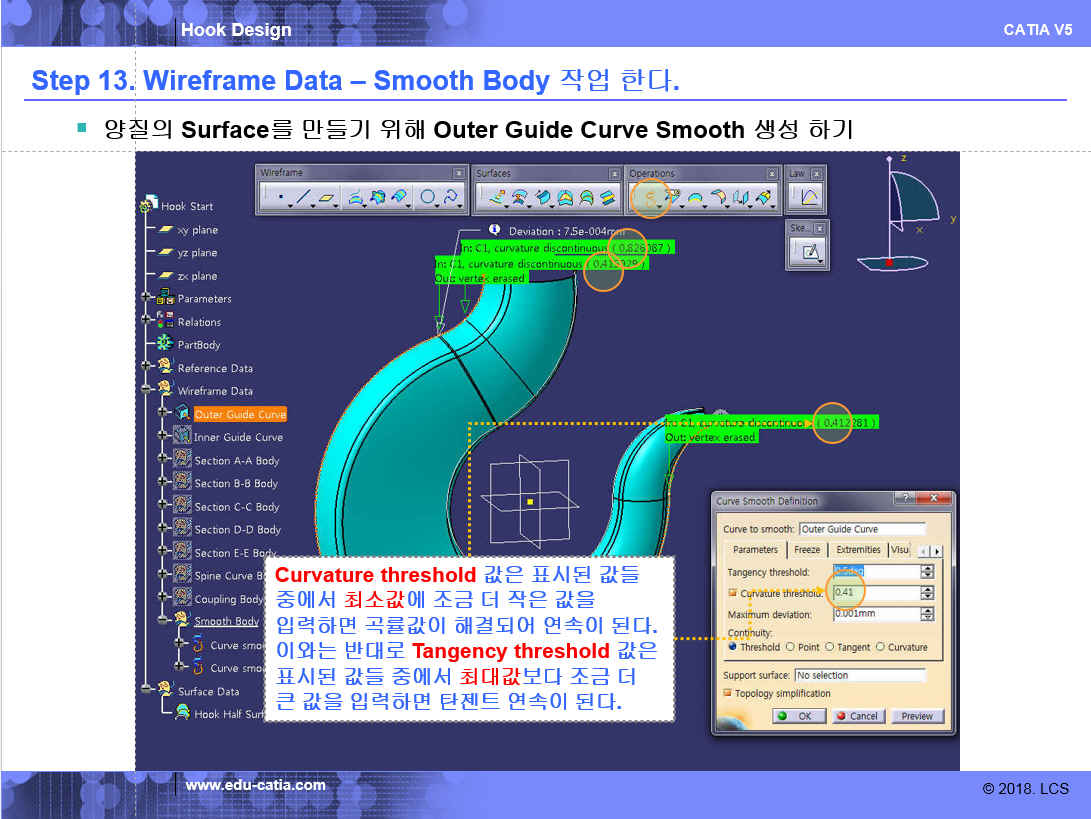
Task: Choose the Curvature continuity radio option
Action: [880, 647]
